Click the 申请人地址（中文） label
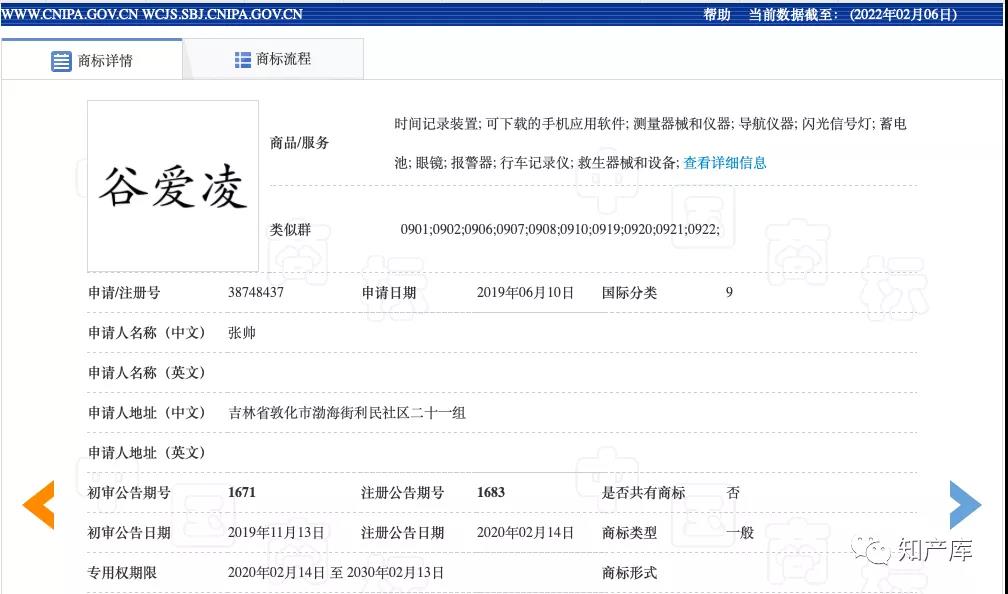The width and height of the screenshot is (1008, 594). [147, 413]
